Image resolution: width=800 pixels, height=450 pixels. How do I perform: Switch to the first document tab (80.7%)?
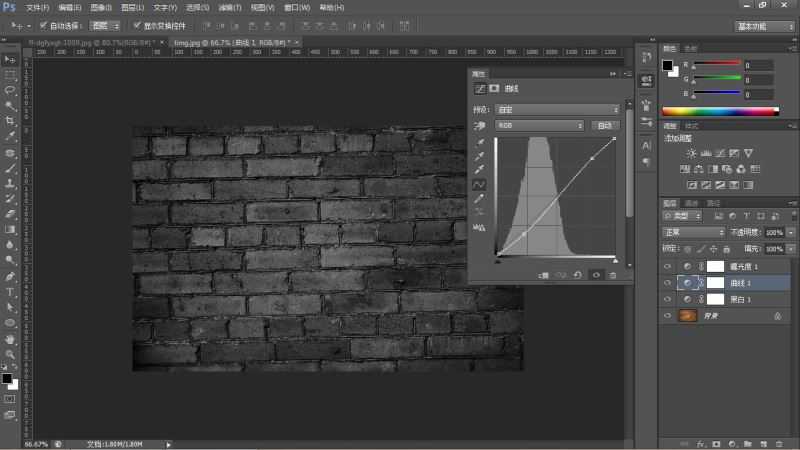[88, 44]
